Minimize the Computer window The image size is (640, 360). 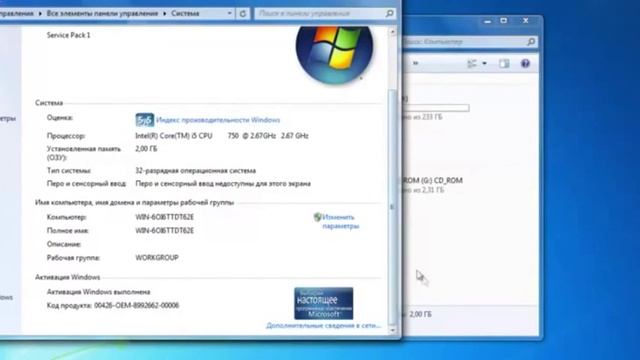[x=487, y=21]
